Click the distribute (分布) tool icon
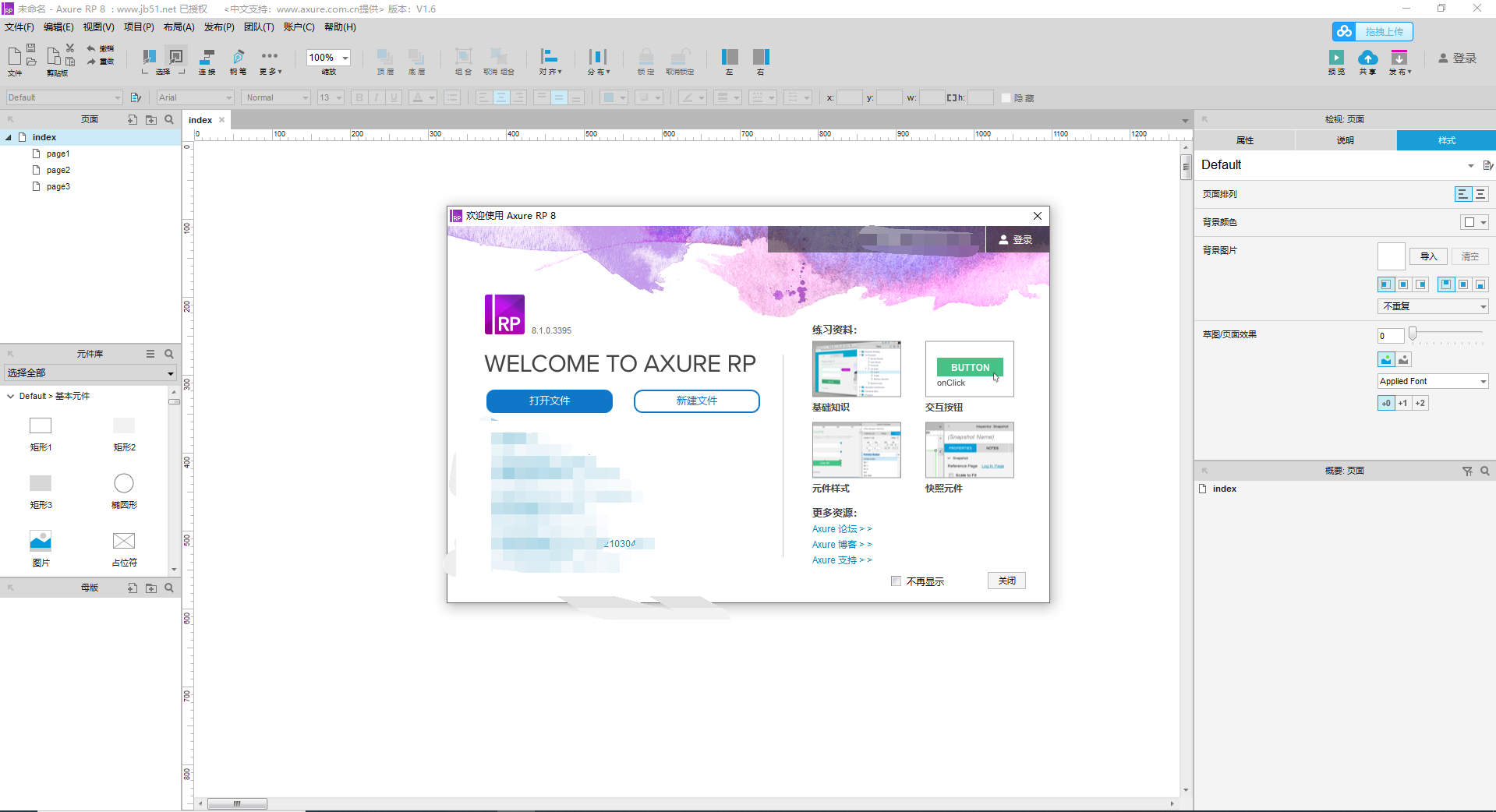Screen dimensions: 1496x812 (598, 56)
